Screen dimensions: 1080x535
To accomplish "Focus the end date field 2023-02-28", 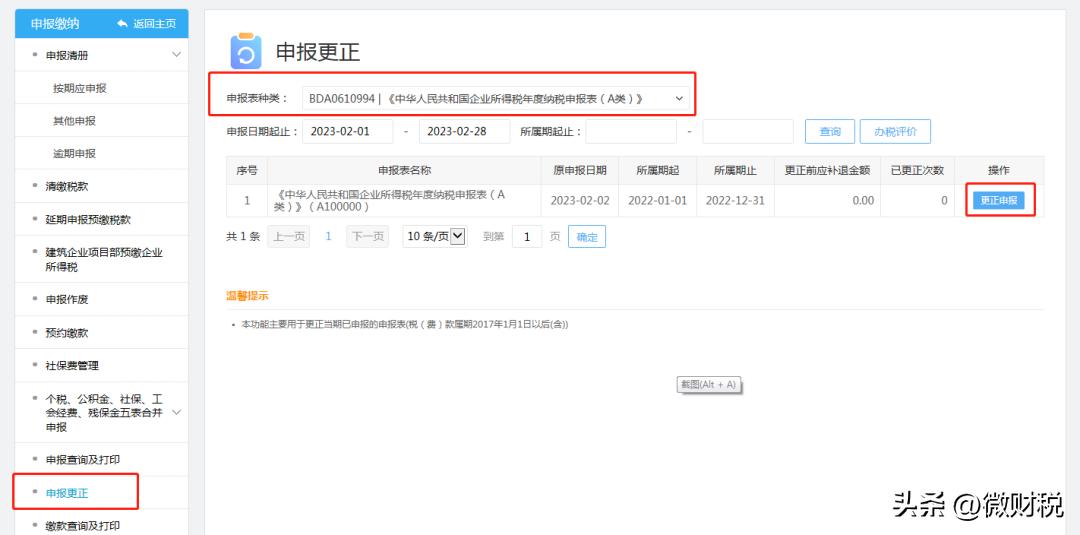I will [464, 132].
